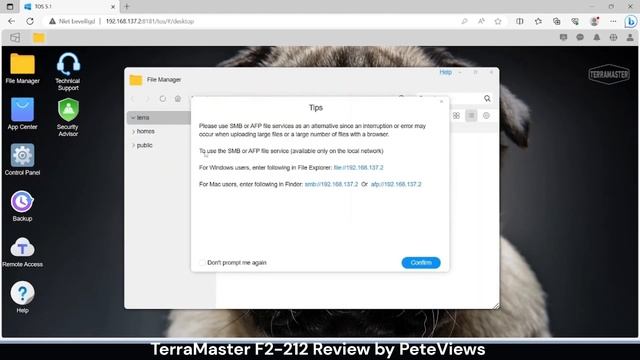Click File Manager refresh icon
This screenshot has width=640, height=360.
click(163, 99)
